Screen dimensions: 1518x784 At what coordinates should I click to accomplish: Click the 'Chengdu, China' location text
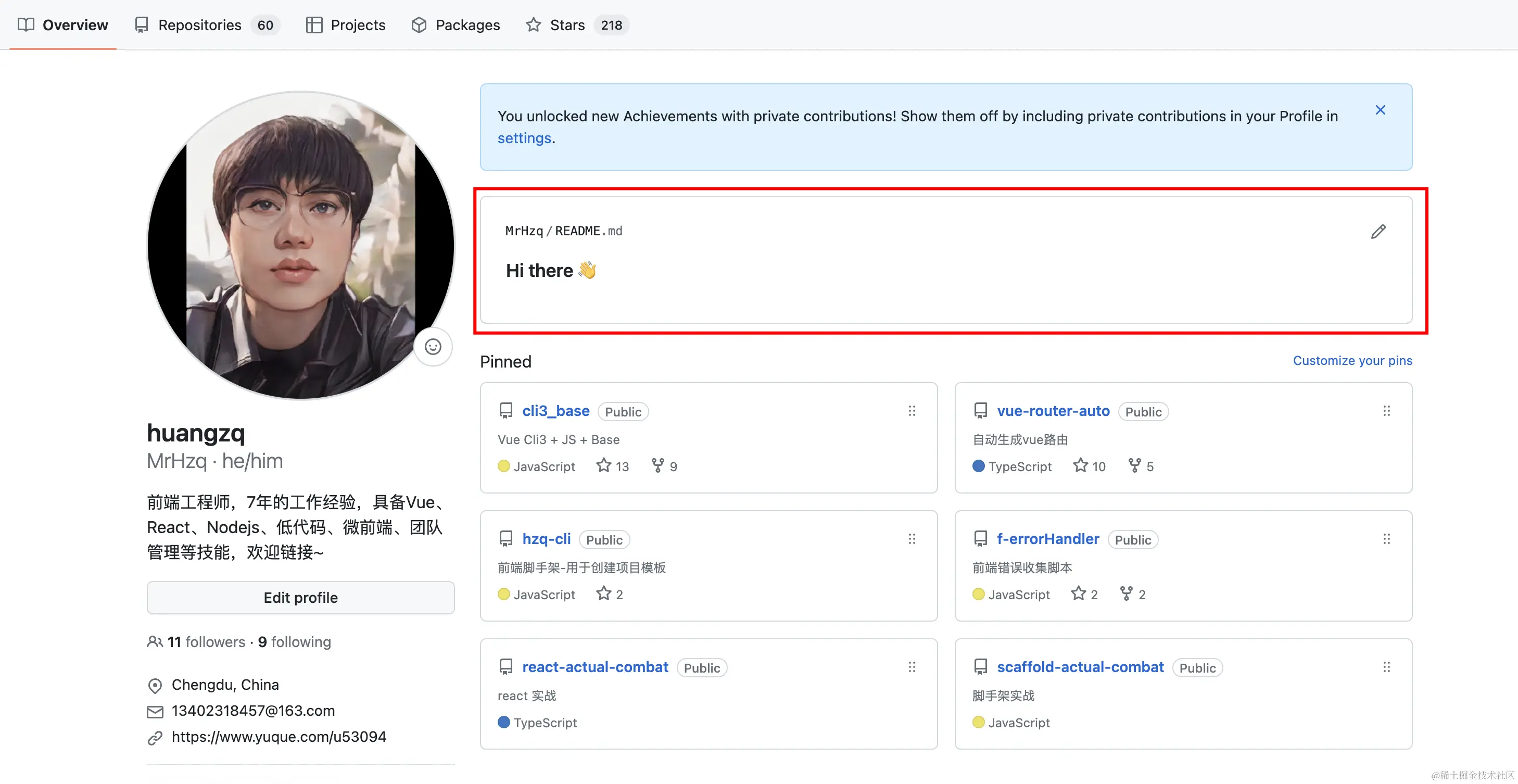click(x=225, y=685)
